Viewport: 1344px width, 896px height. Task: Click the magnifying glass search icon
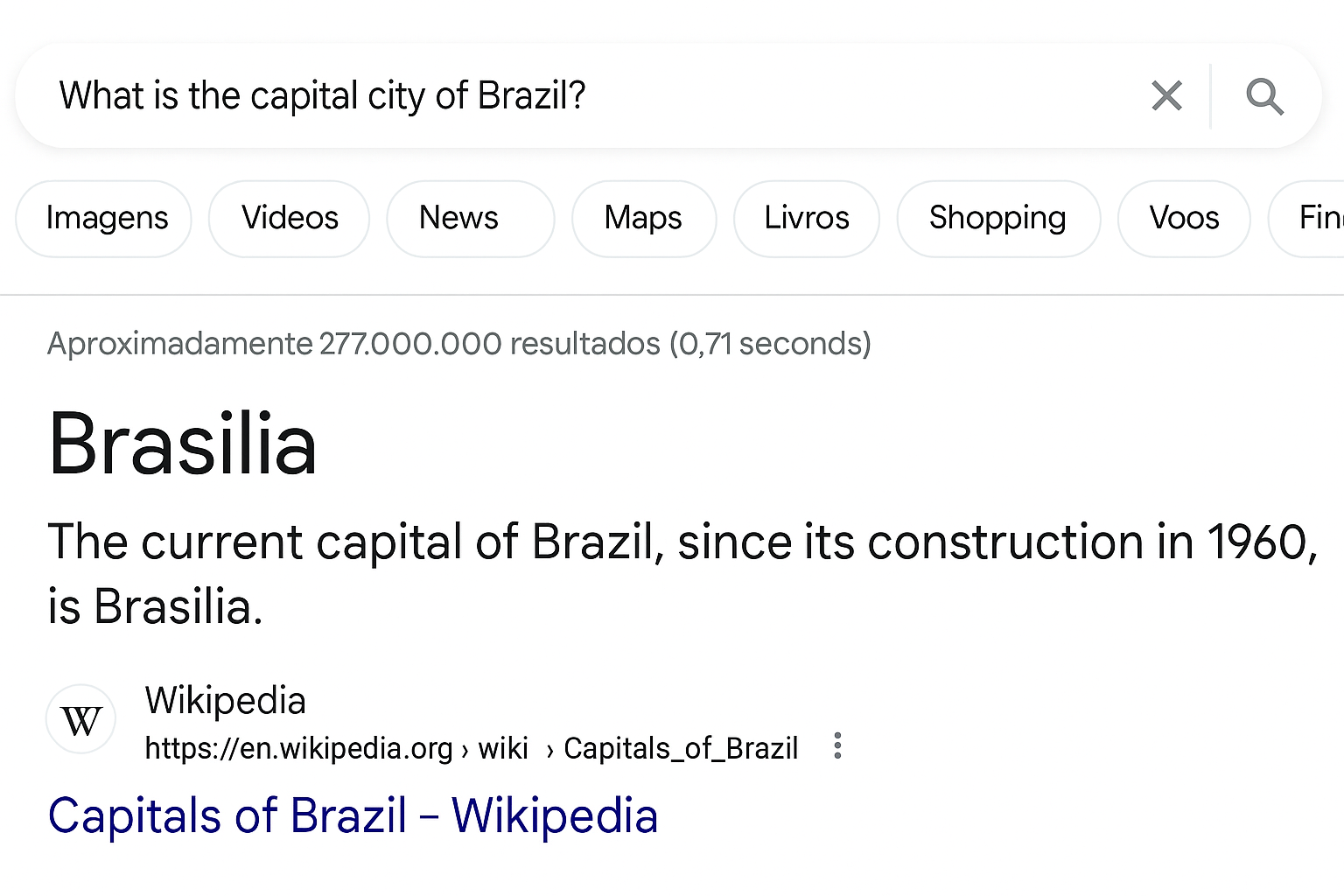(1264, 95)
